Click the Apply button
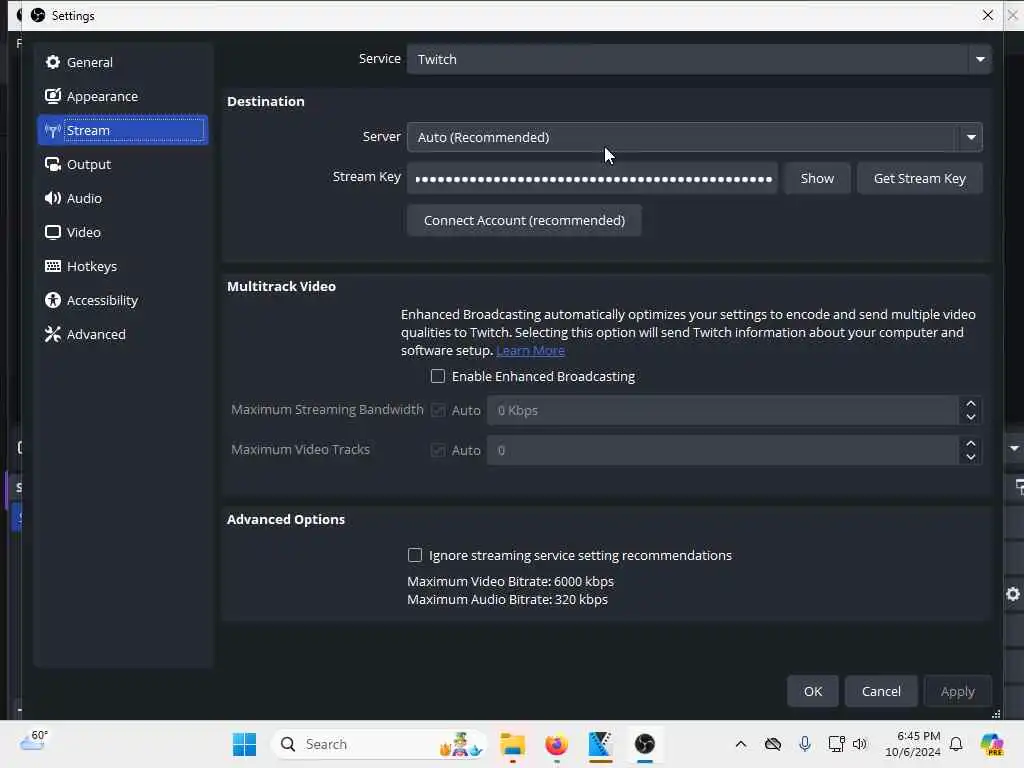1024x768 pixels. [957, 691]
